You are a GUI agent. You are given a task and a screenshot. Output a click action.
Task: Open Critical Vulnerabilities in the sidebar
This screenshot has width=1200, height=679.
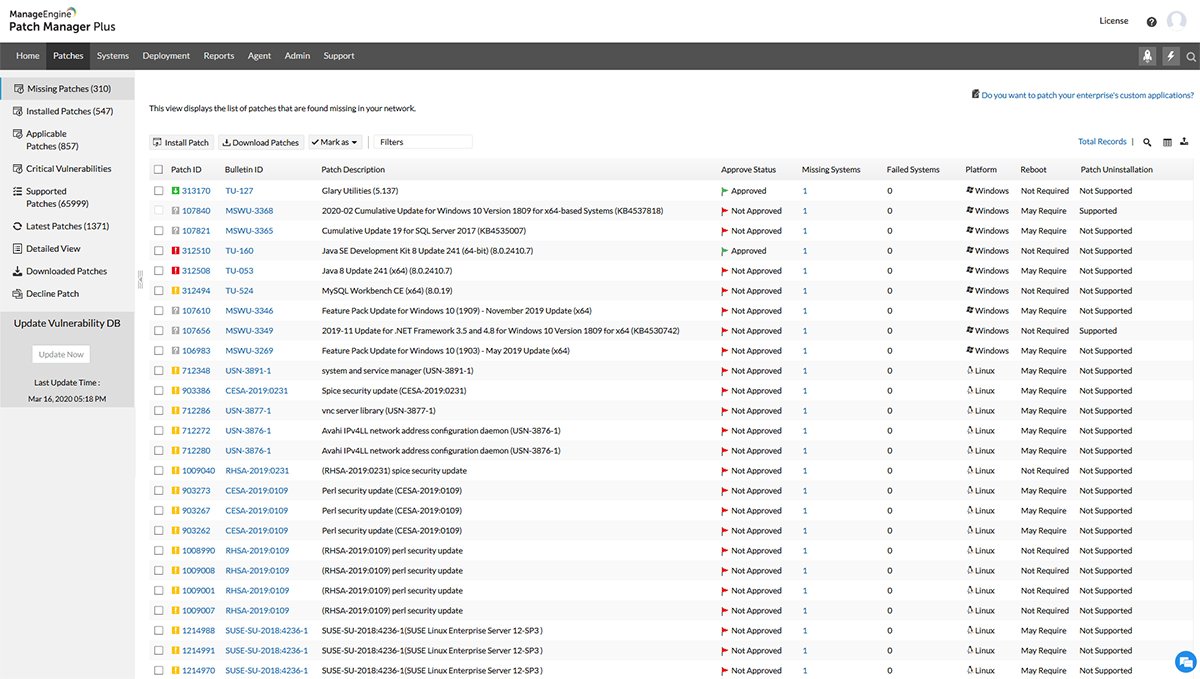click(68, 169)
